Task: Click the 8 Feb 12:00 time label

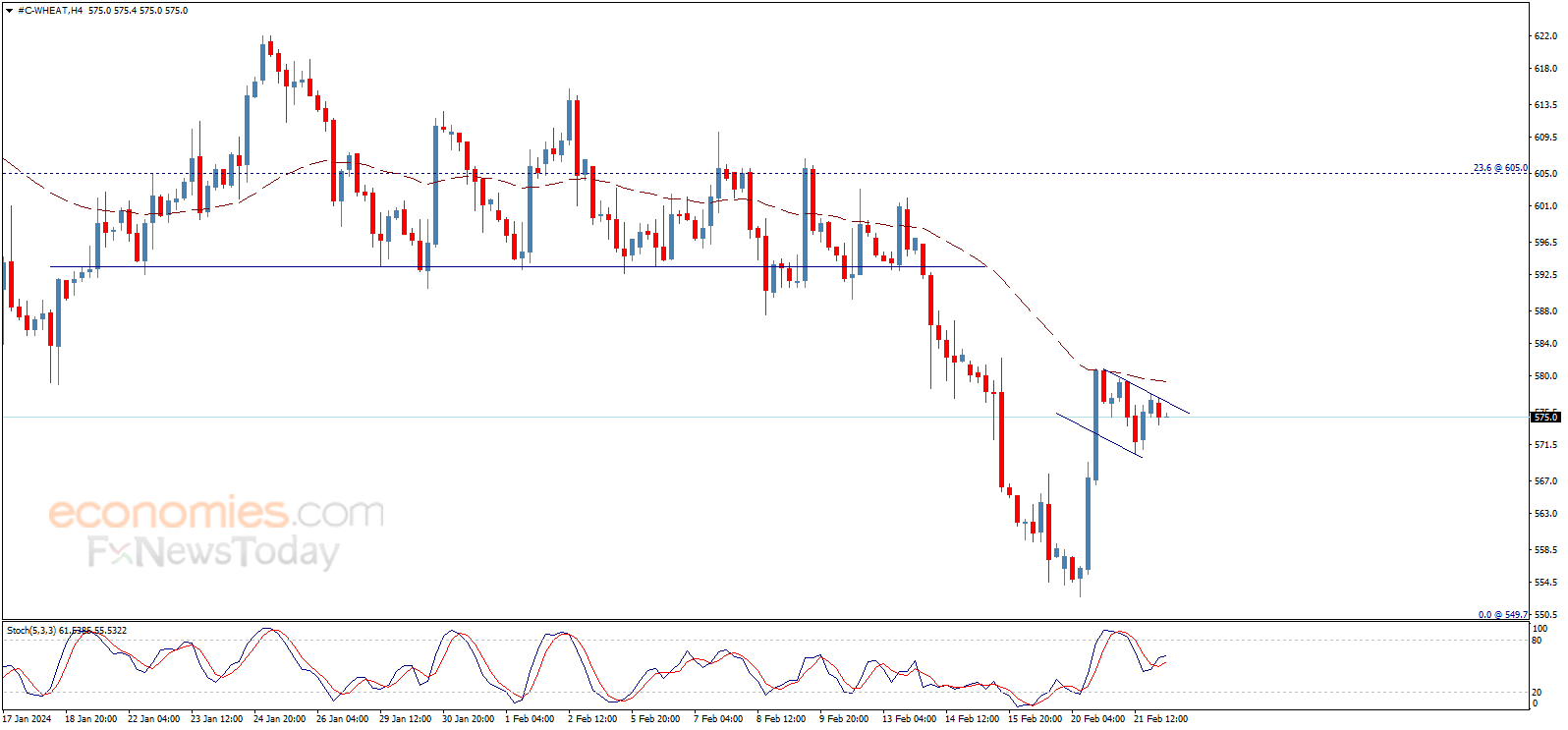Action: [x=781, y=719]
